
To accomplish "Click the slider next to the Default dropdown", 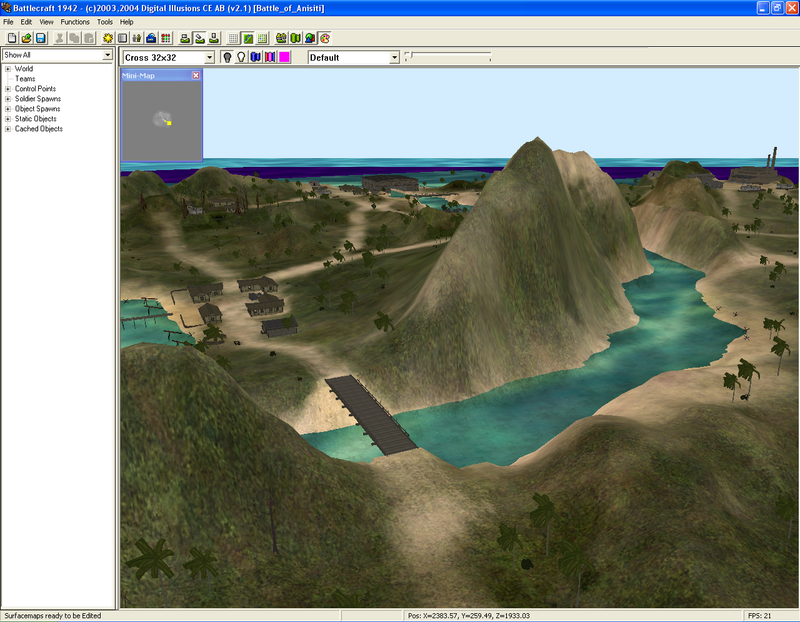I will tap(447, 55).
